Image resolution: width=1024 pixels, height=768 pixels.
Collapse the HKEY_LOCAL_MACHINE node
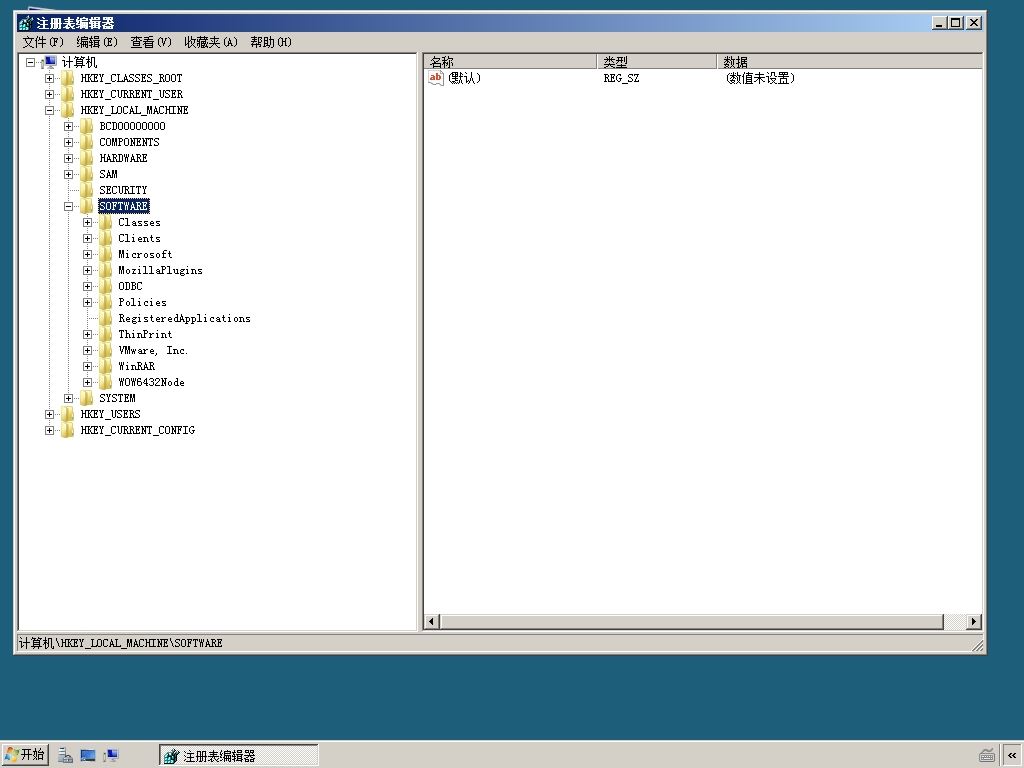point(49,110)
